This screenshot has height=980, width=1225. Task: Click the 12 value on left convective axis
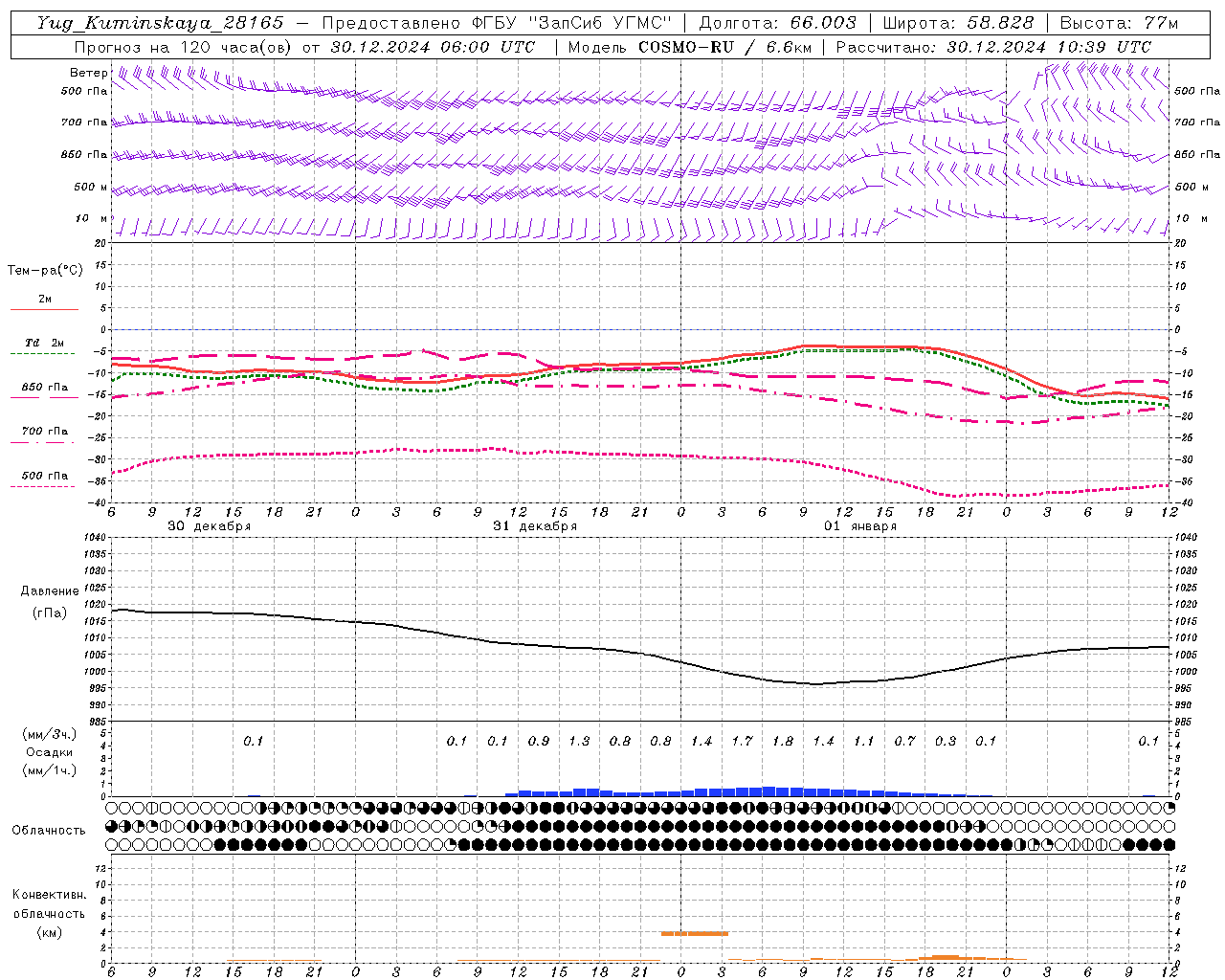tap(102, 868)
